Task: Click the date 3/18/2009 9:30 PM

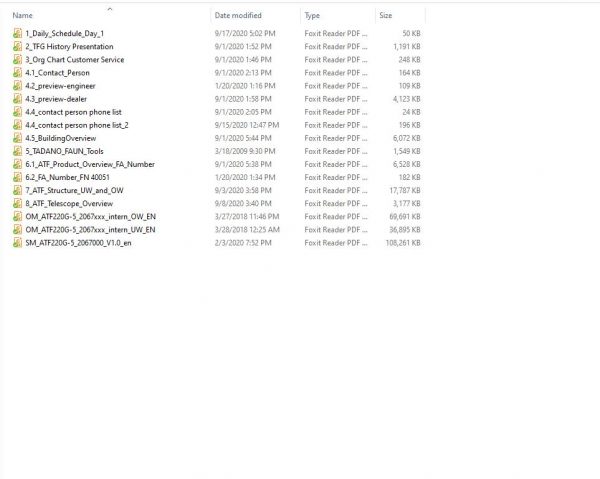Action: tap(245, 151)
